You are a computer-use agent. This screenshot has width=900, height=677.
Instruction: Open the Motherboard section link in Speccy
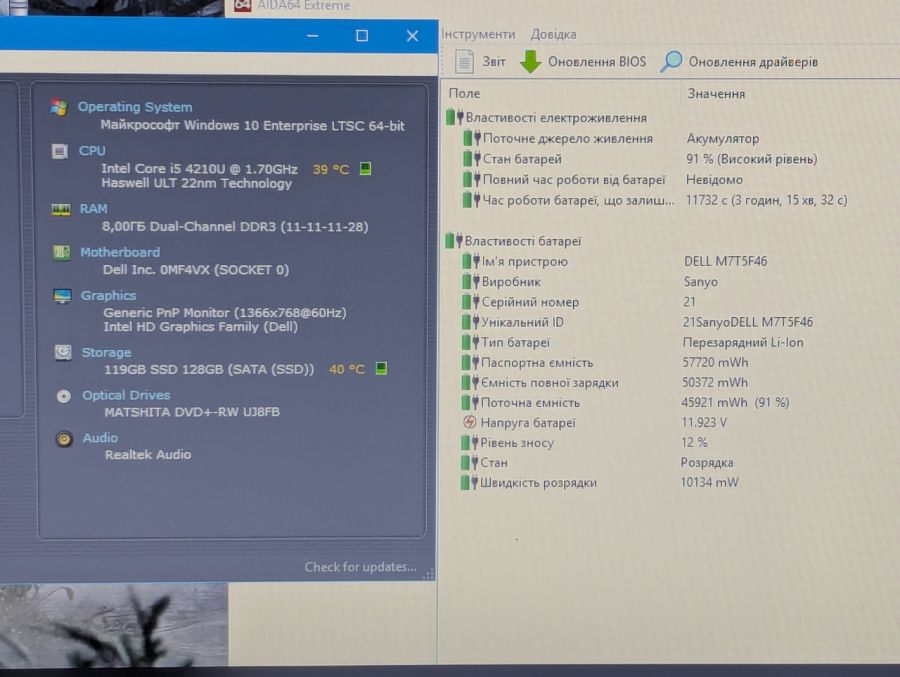(x=120, y=252)
